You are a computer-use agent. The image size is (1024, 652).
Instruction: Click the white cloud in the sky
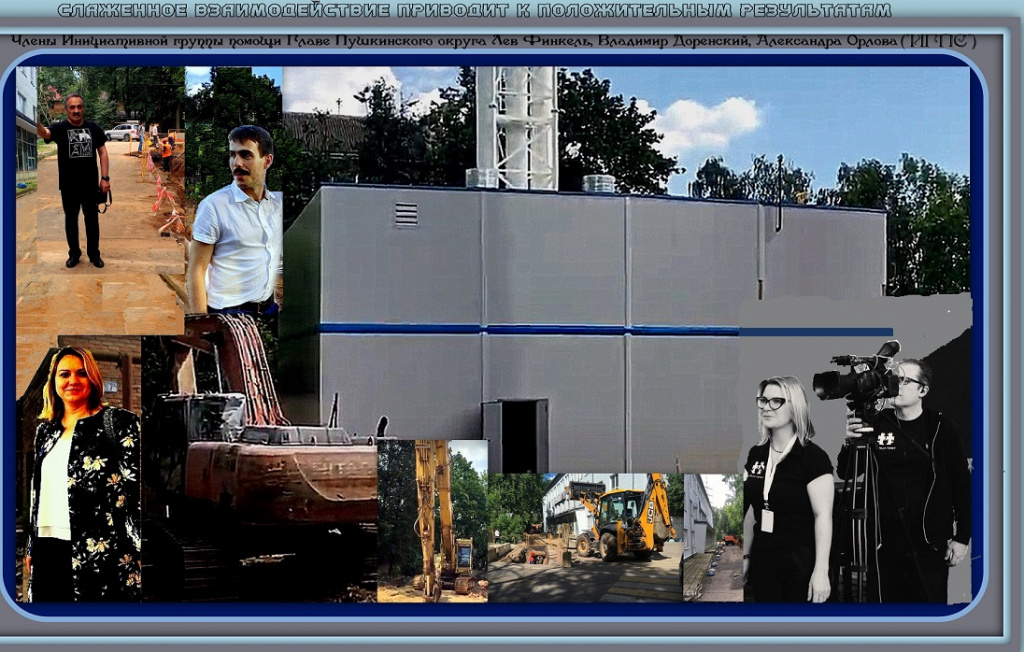tap(707, 122)
